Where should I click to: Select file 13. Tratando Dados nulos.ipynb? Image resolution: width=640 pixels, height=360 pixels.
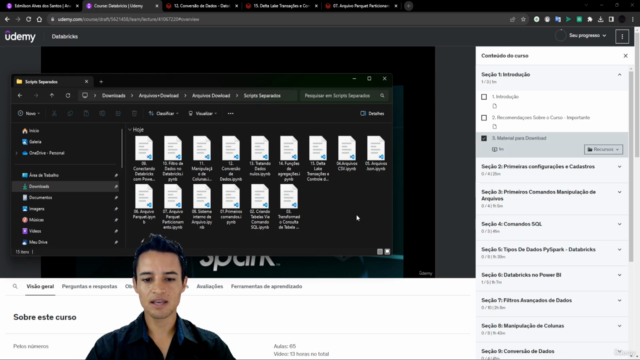pyautogui.click(x=260, y=156)
